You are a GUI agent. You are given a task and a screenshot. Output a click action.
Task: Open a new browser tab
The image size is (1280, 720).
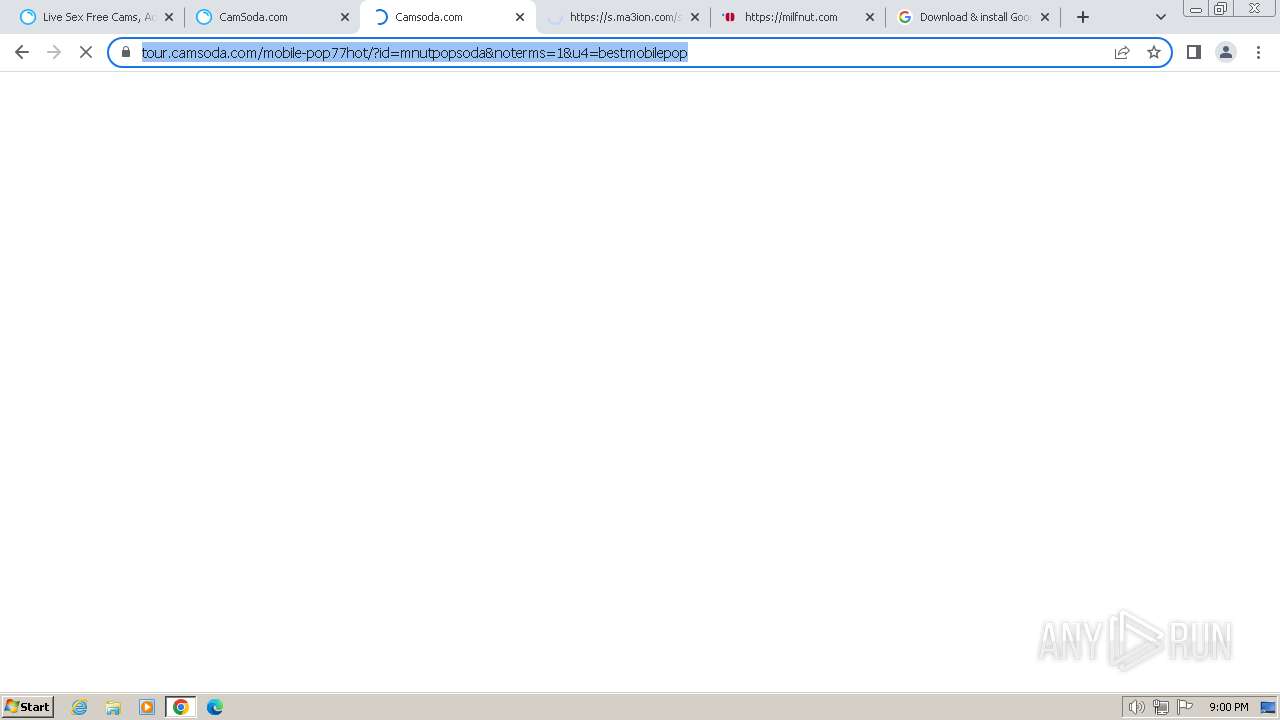tap(1083, 17)
